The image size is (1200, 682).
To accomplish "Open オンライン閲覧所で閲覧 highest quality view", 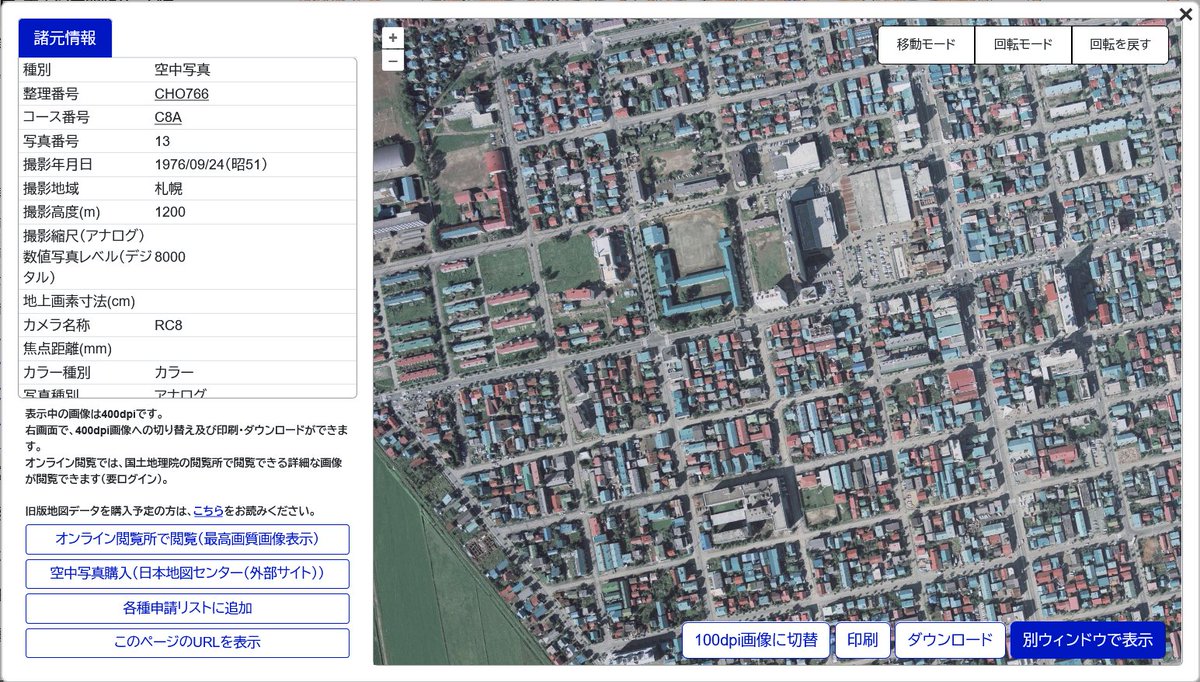I will click(187, 539).
